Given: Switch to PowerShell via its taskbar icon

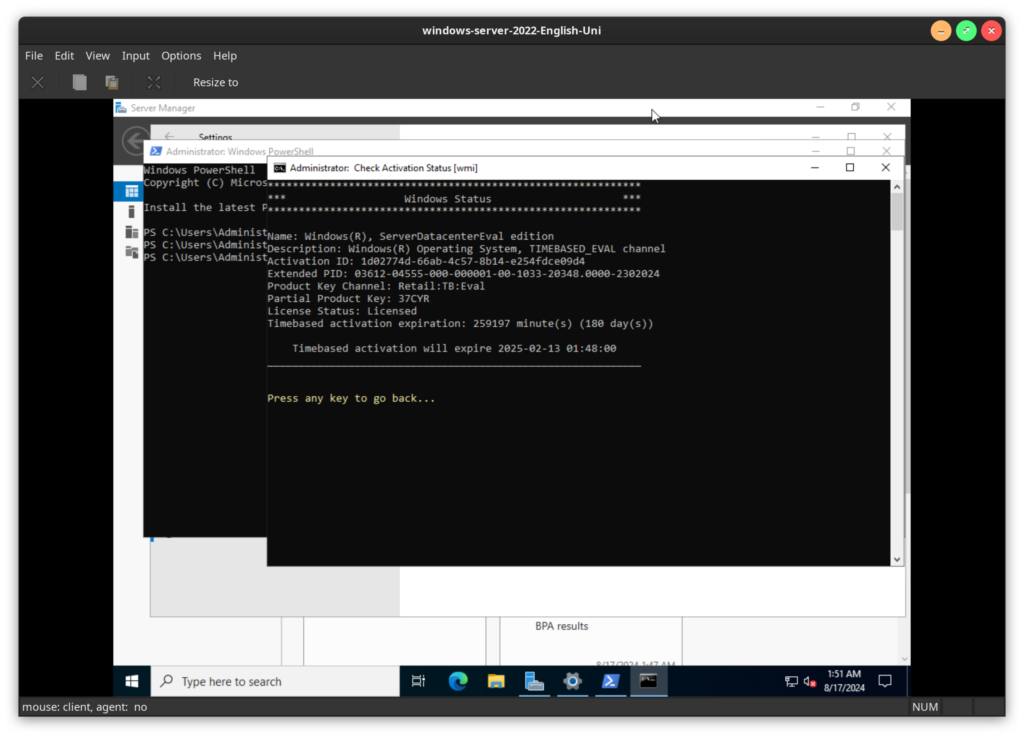Looking at the screenshot, I should (610, 682).
